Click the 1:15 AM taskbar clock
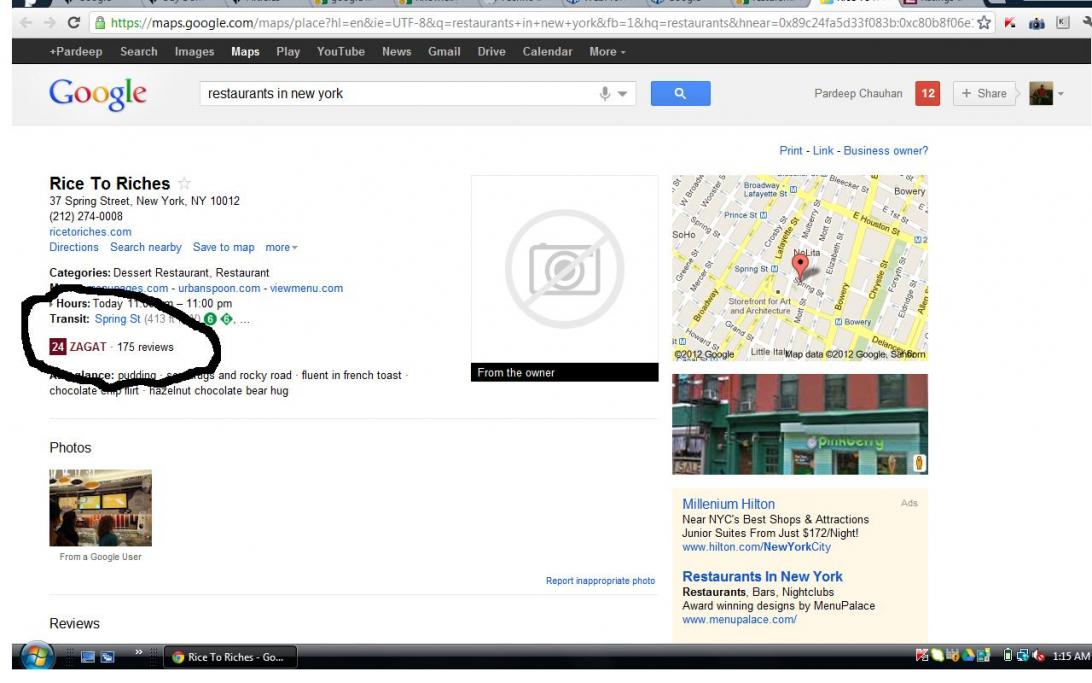Screen dimensions: 1092x683 [1070, 656]
